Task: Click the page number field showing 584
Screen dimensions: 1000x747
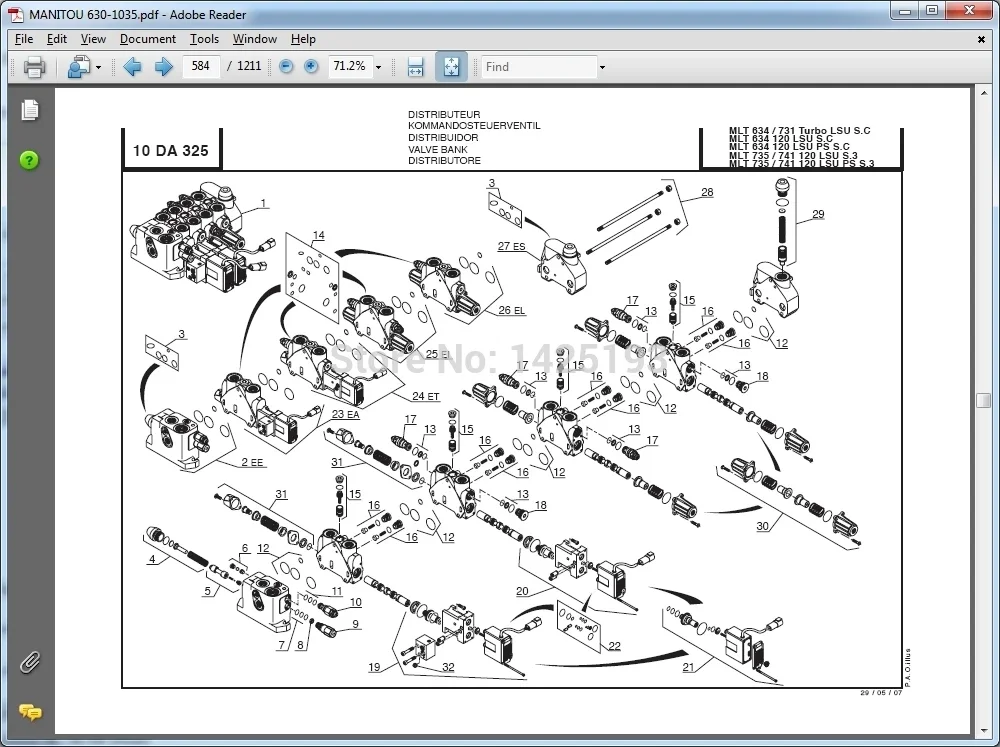Action: pos(201,66)
